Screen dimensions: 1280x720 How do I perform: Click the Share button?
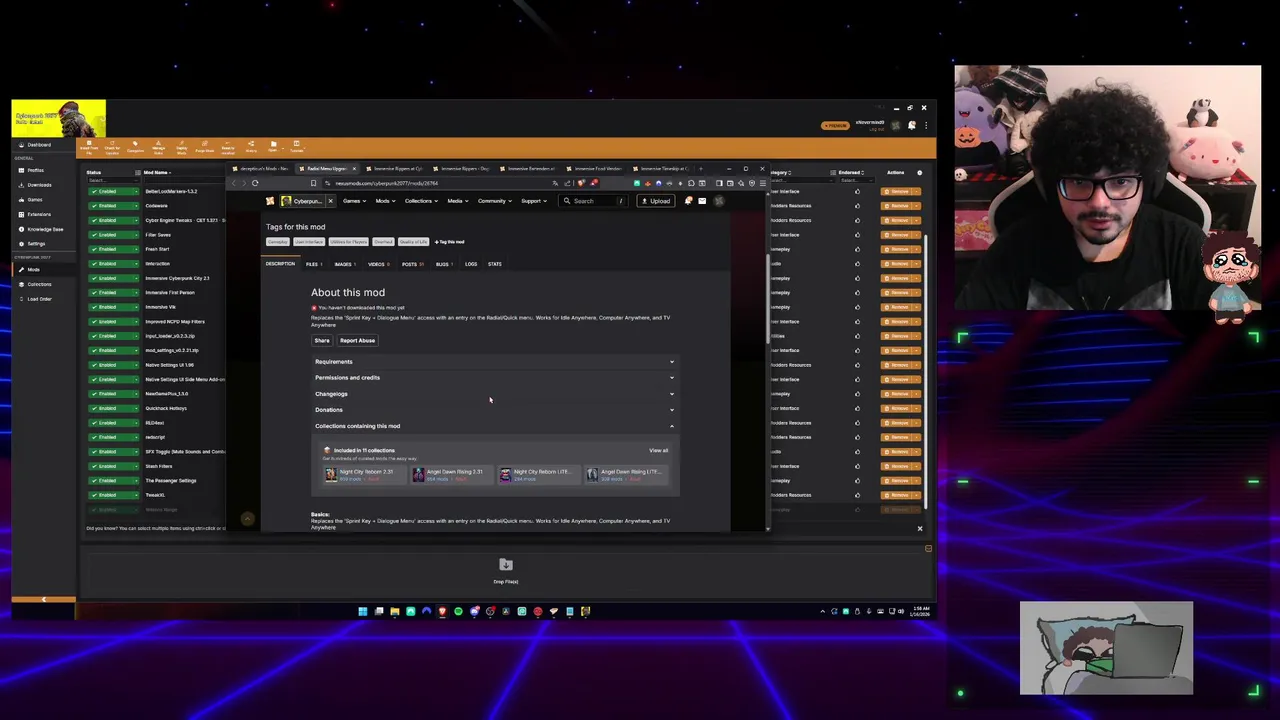322,341
